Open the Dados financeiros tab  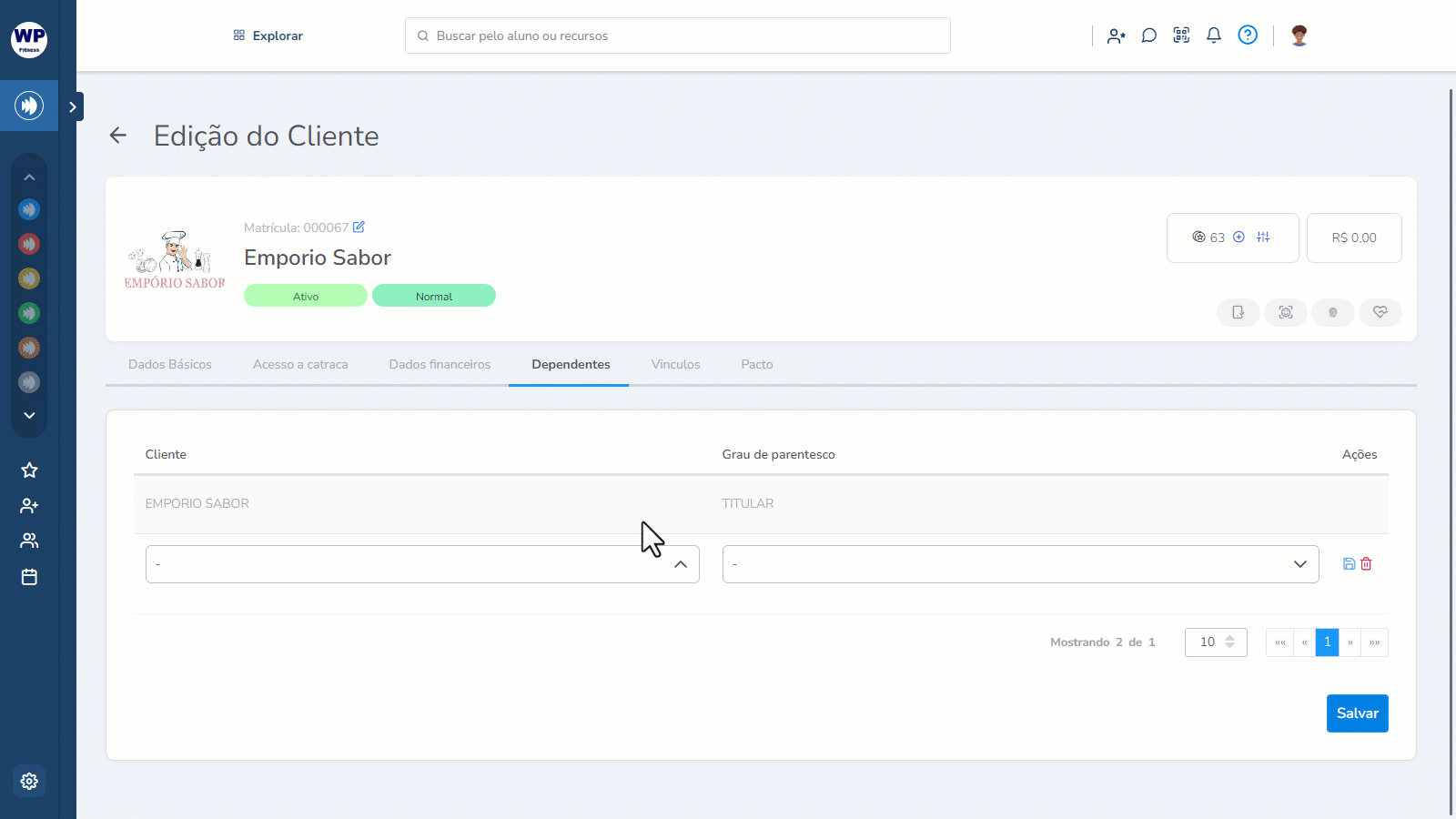point(440,364)
